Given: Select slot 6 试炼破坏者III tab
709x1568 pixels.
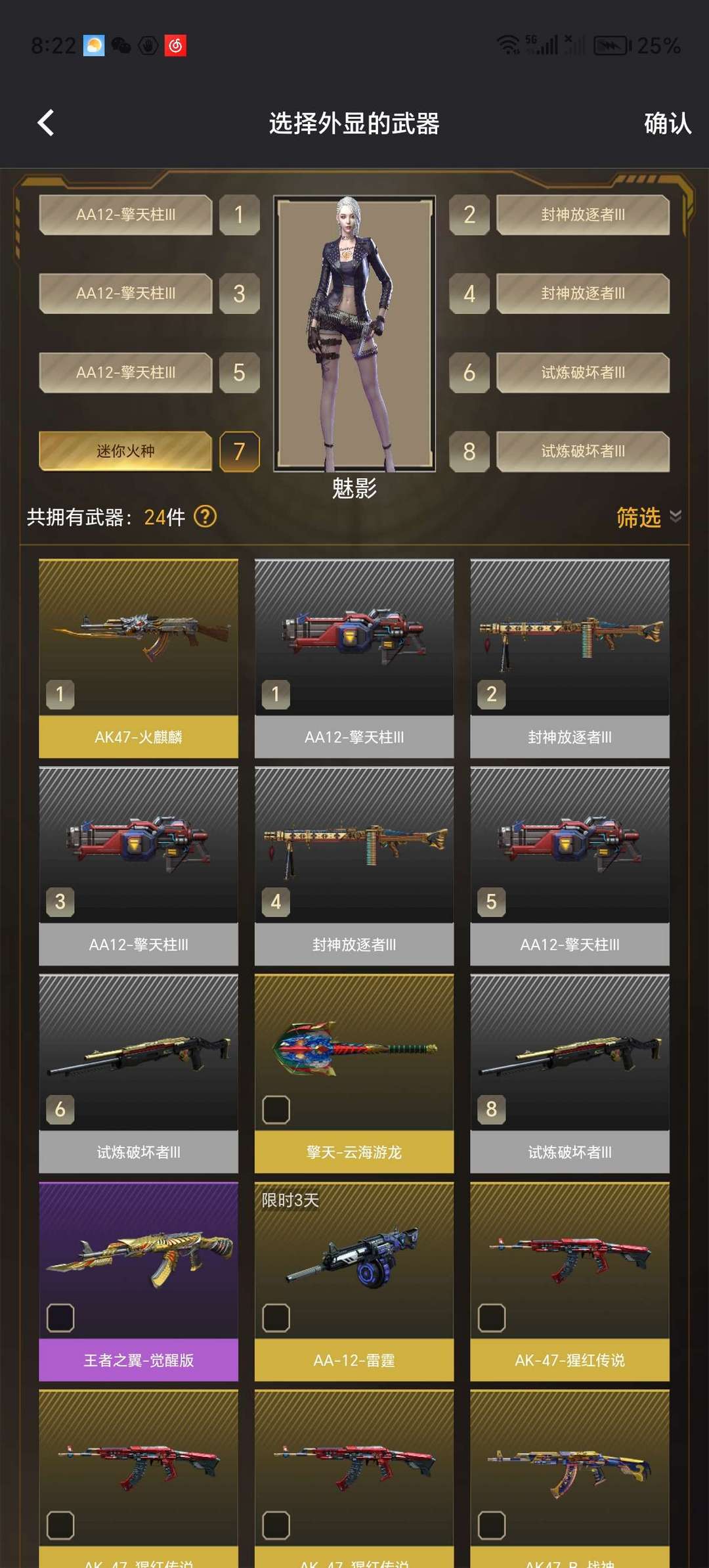Looking at the screenshot, I should click(x=583, y=372).
